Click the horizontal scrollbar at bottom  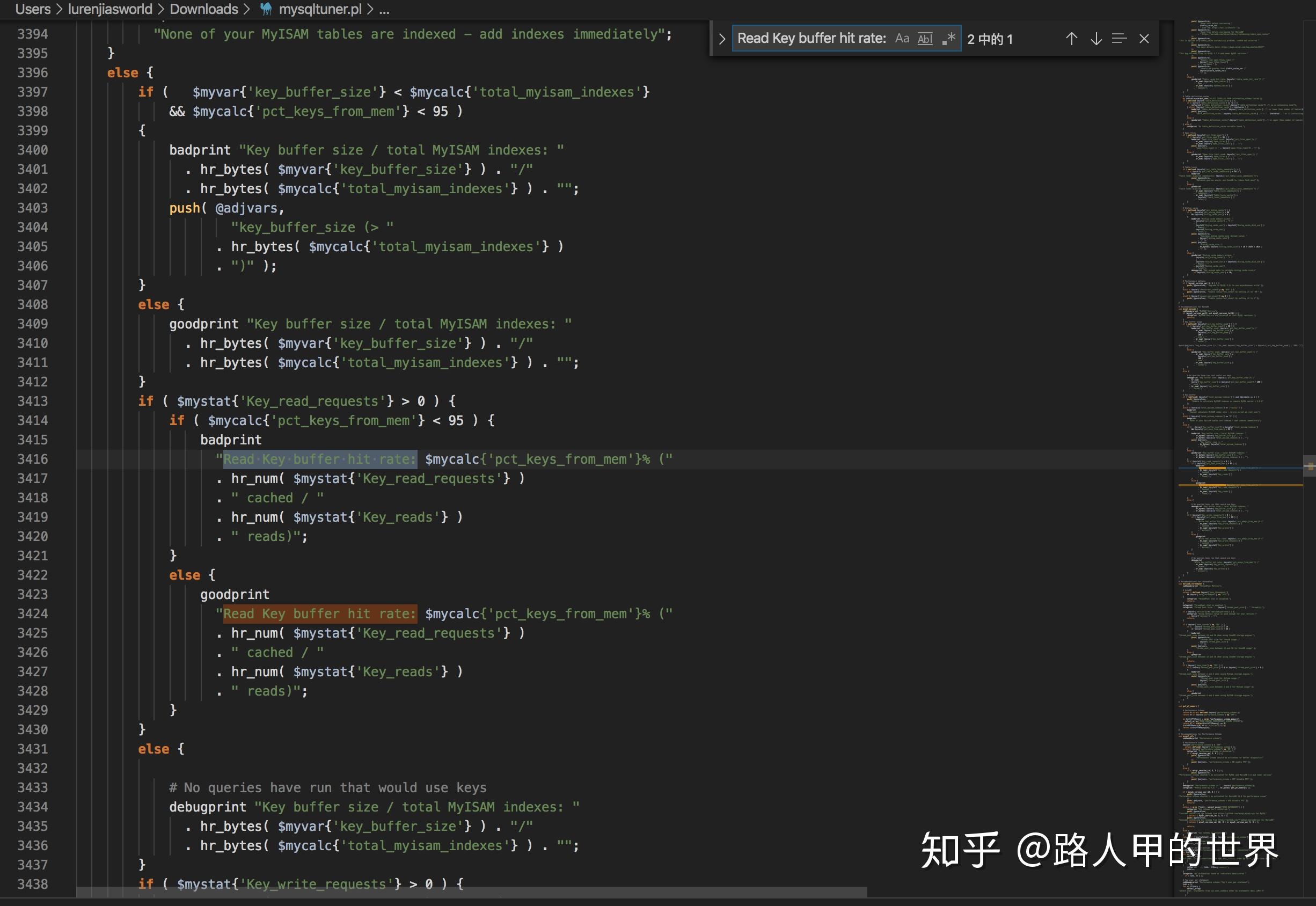pyautogui.click(x=471, y=892)
